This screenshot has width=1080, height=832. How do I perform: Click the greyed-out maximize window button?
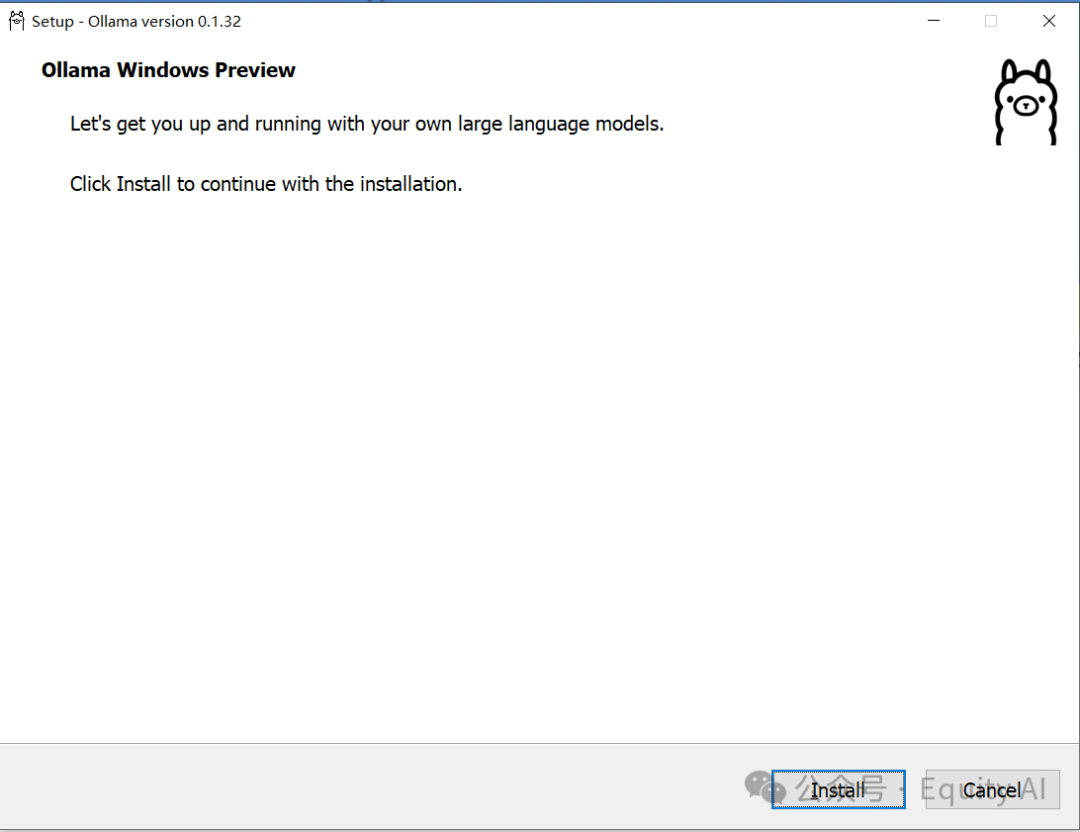[x=991, y=21]
